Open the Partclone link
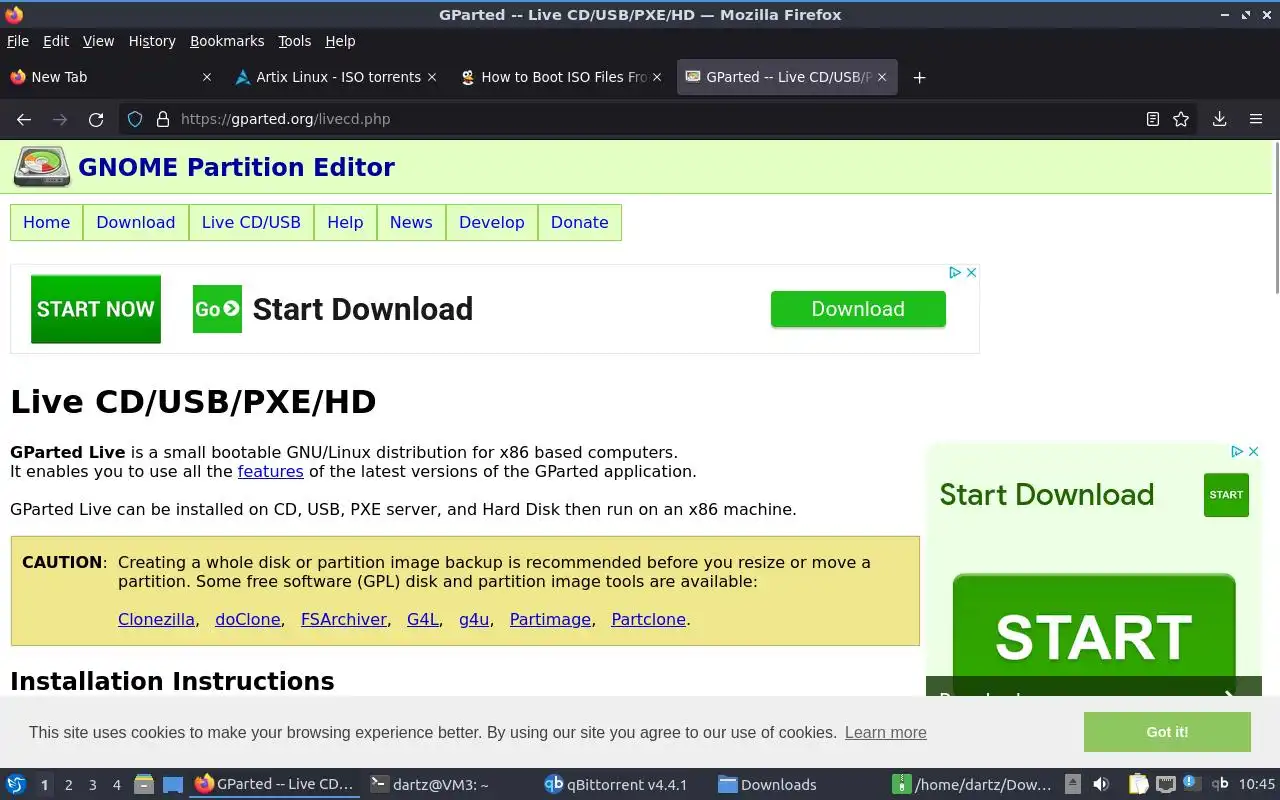The image size is (1280, 800). (x=648, y=619)
